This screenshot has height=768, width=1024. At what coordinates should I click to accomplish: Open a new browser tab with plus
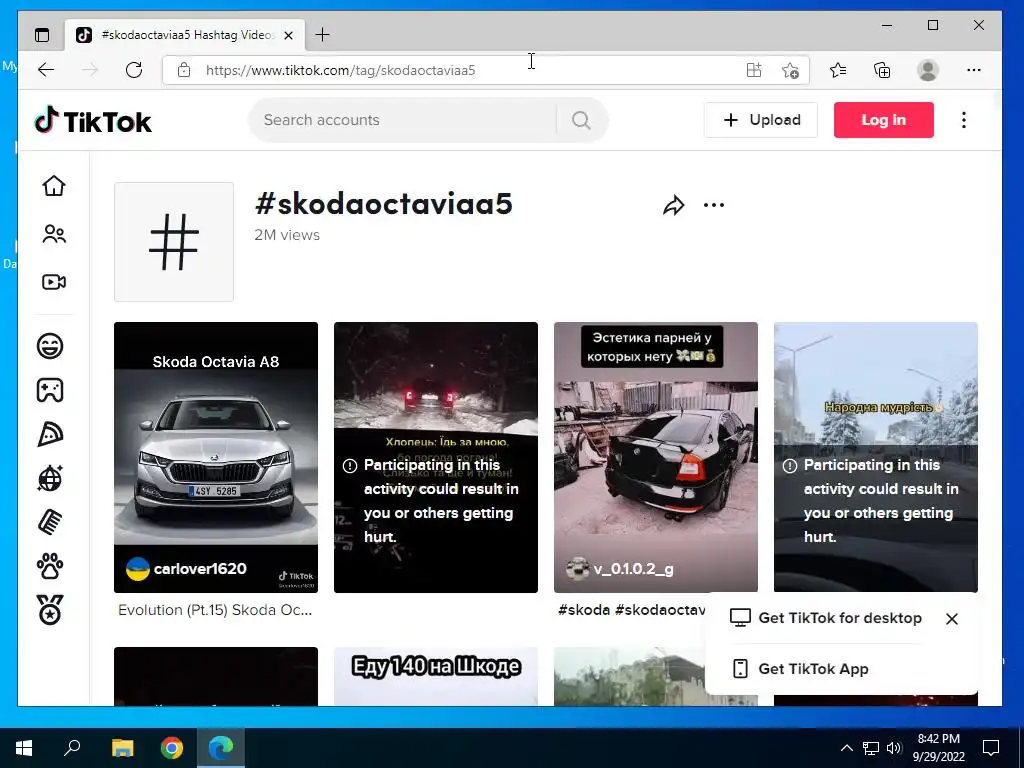tap(322, 35)
